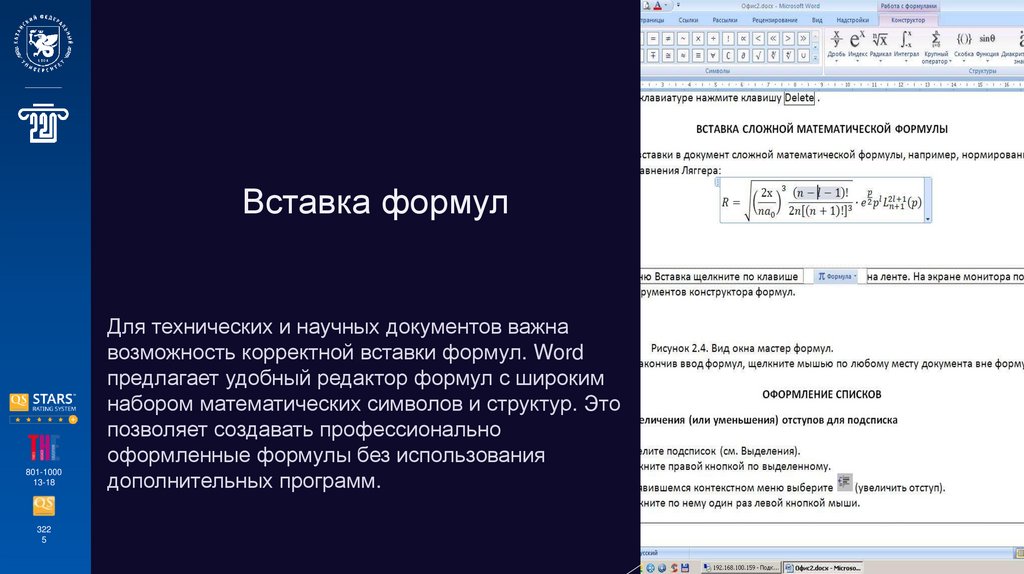1024x574 pixels.
Task: Click the increase indent icon in document text
Action: coord(844,483)
